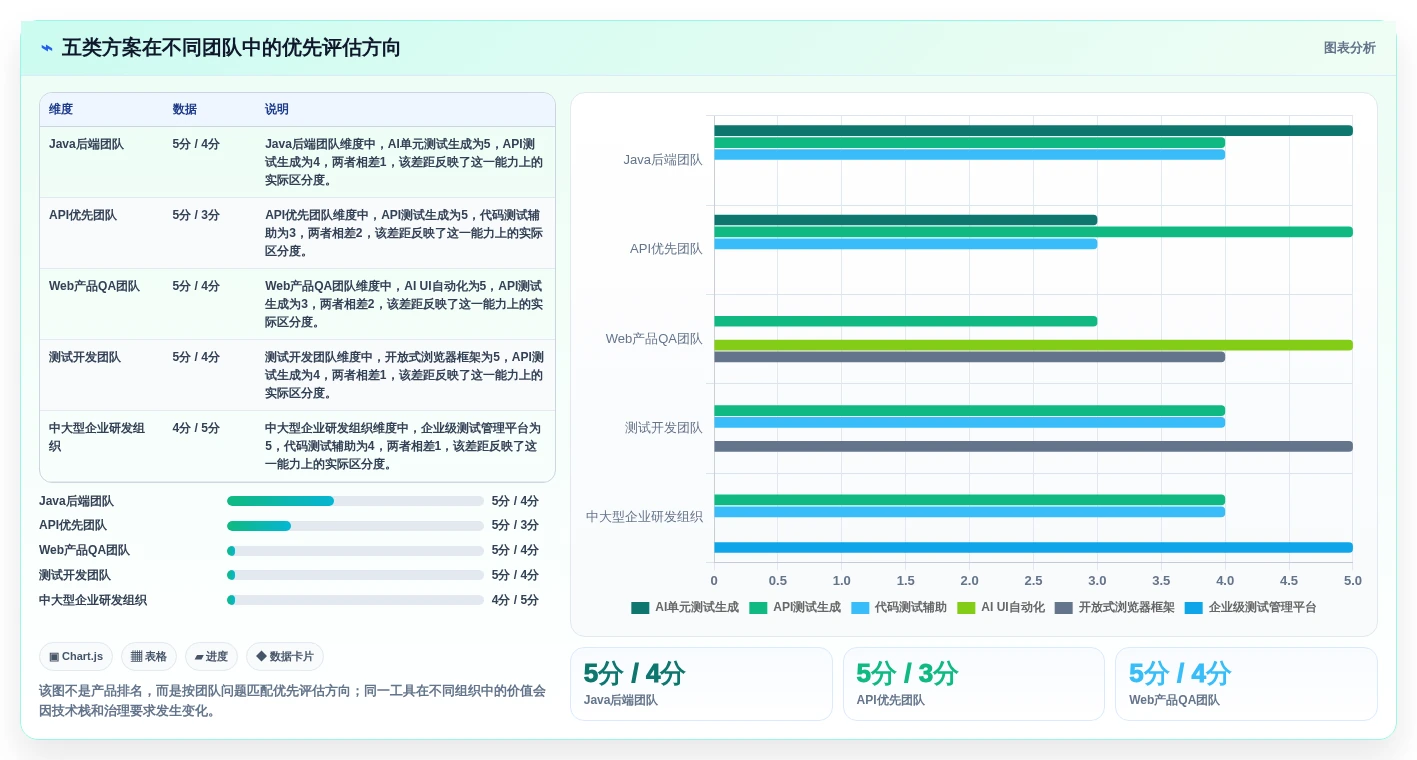1417x760 pixels.
Task: Toggle 企业级测试管理平台 legend item
Action: pyautogui.click(x=1251, y=607)
